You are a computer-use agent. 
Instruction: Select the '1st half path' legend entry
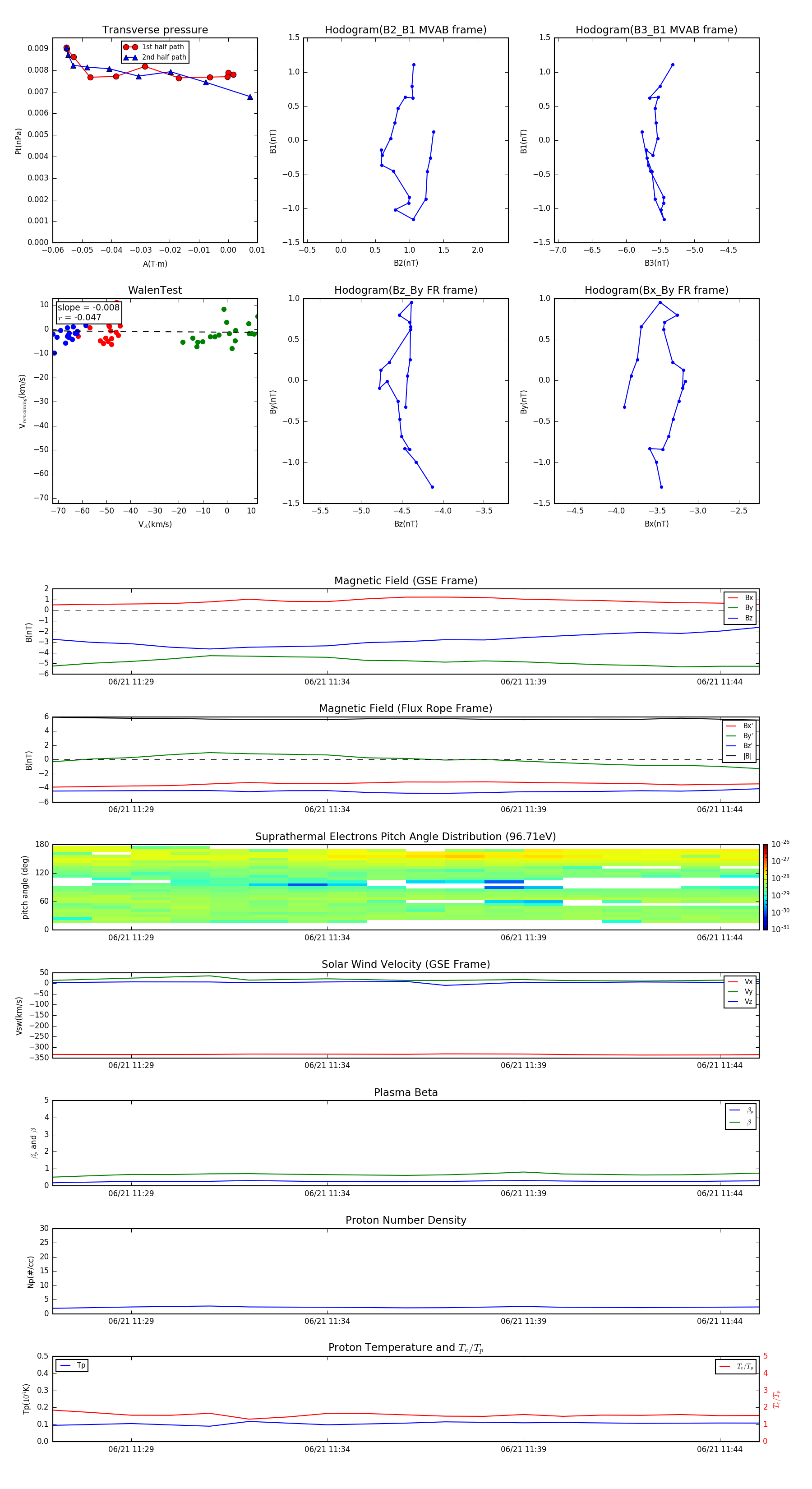point(154,47)
